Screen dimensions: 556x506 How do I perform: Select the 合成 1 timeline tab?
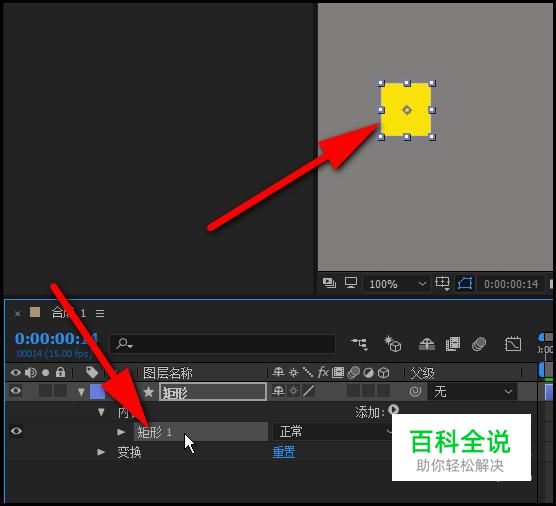pyautogui.click(x=68, y=313)
